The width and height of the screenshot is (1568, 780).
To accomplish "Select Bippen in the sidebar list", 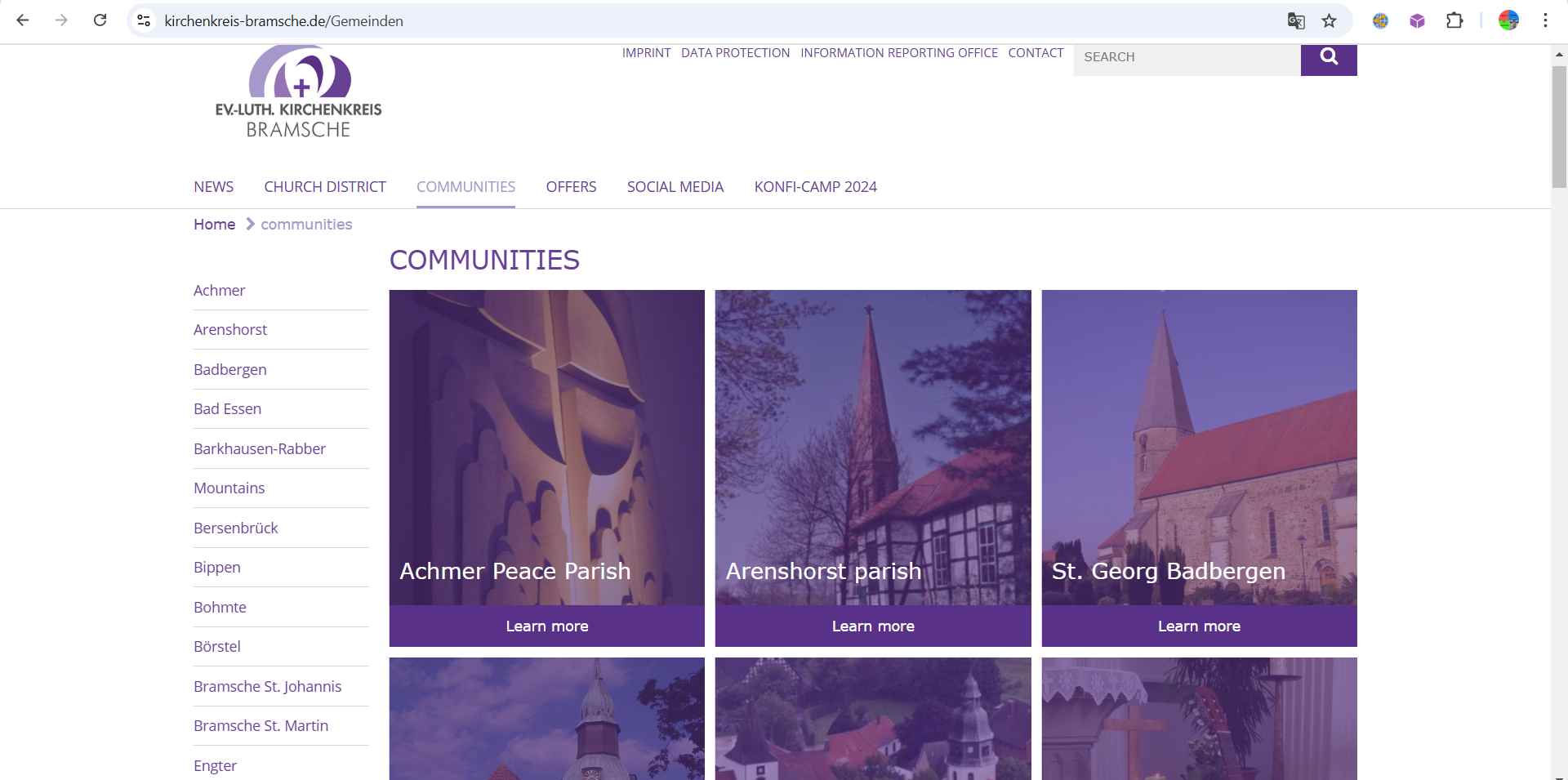I will pos(216,568).
